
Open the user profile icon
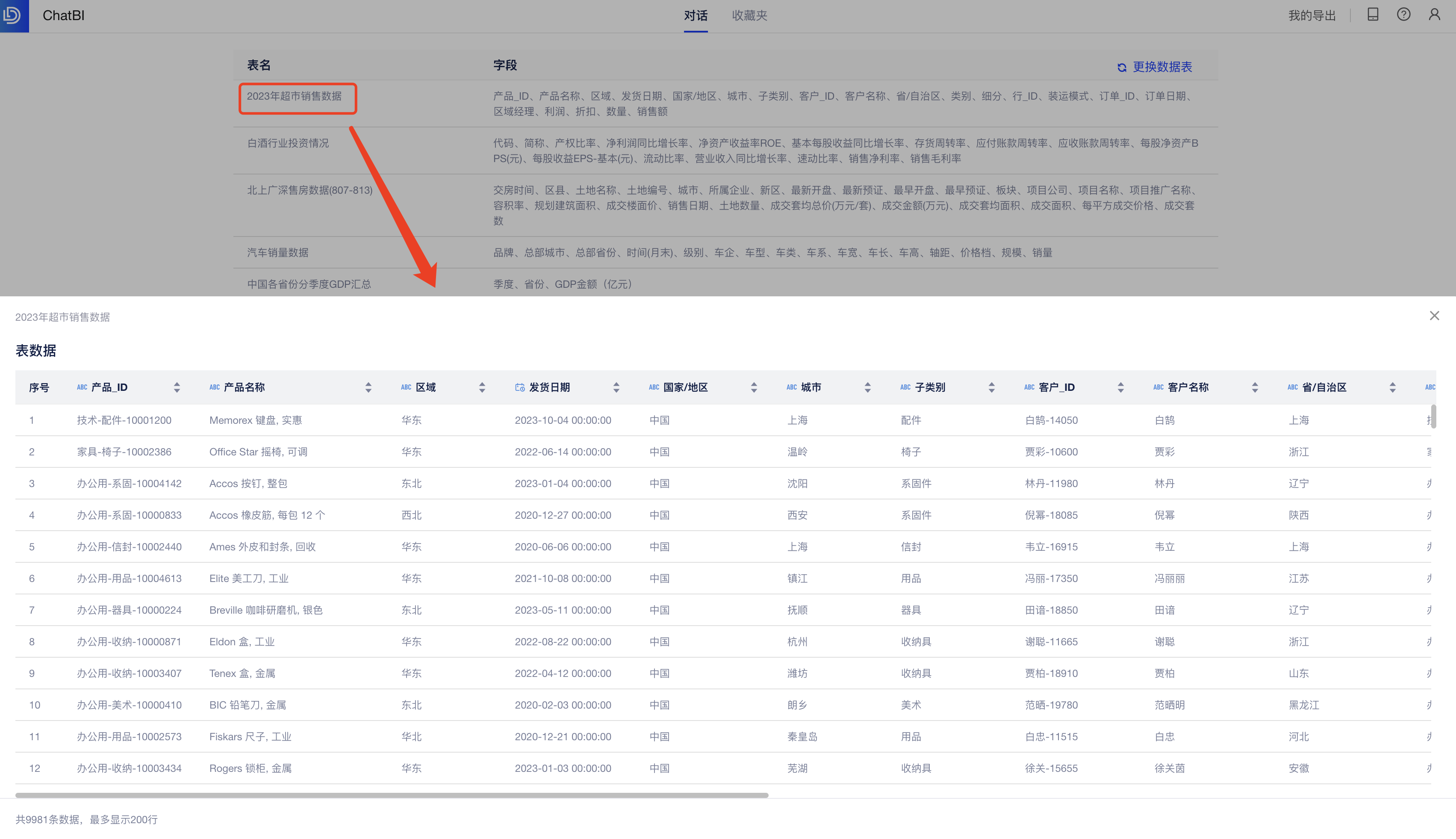point(1434,15)
